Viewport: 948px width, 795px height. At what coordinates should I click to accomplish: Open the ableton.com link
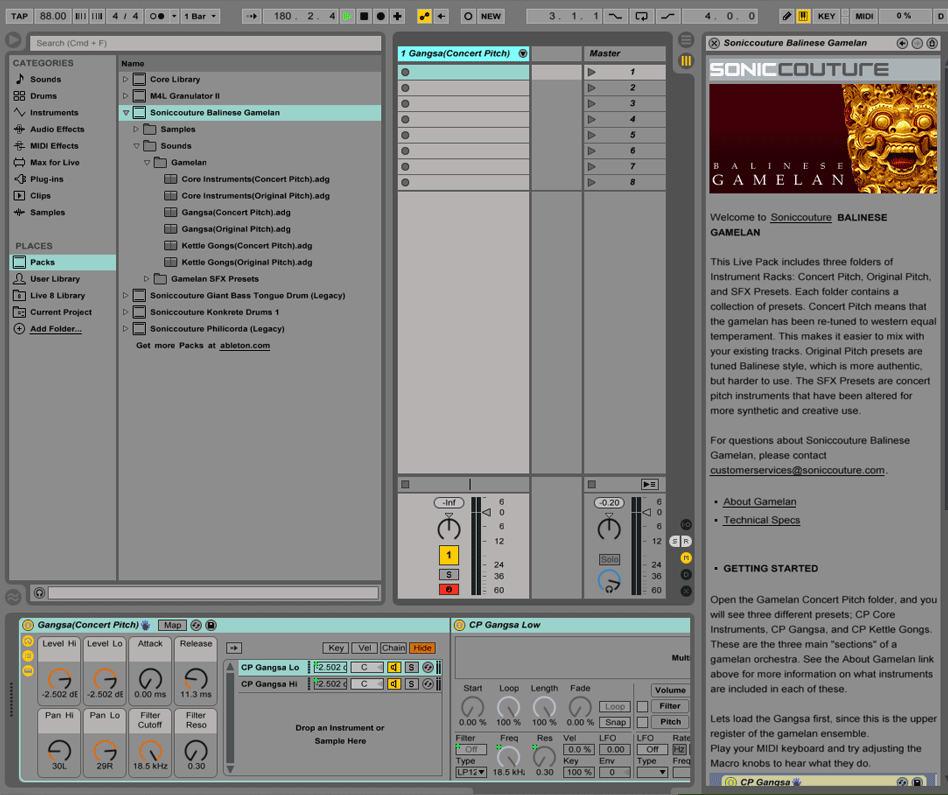click(245, 345)
